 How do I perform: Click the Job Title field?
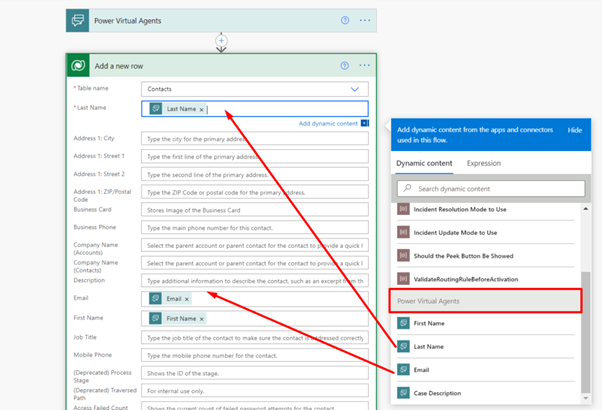[x=255, y=338]
